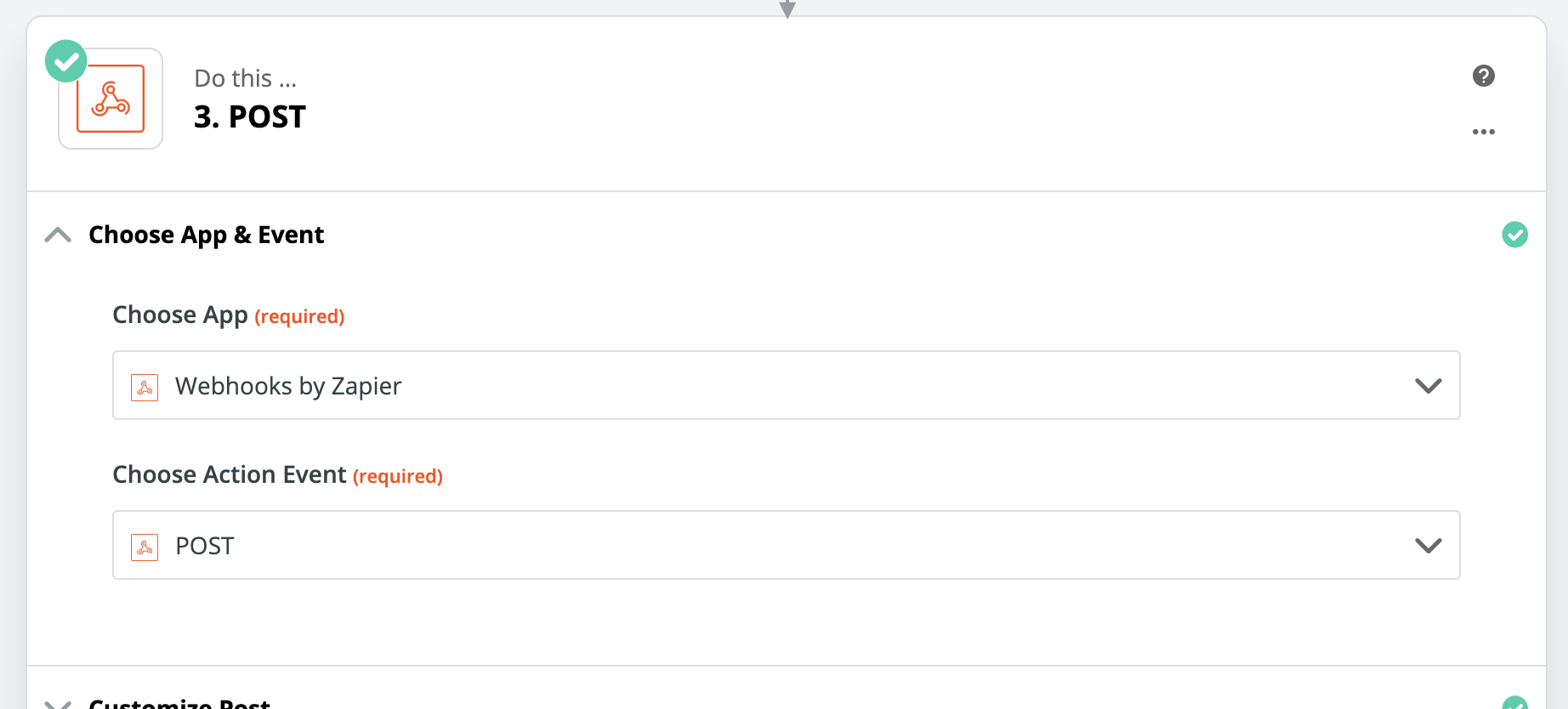
Task: Open the POST action event dropdown arrow
Action: point(1429,546)
